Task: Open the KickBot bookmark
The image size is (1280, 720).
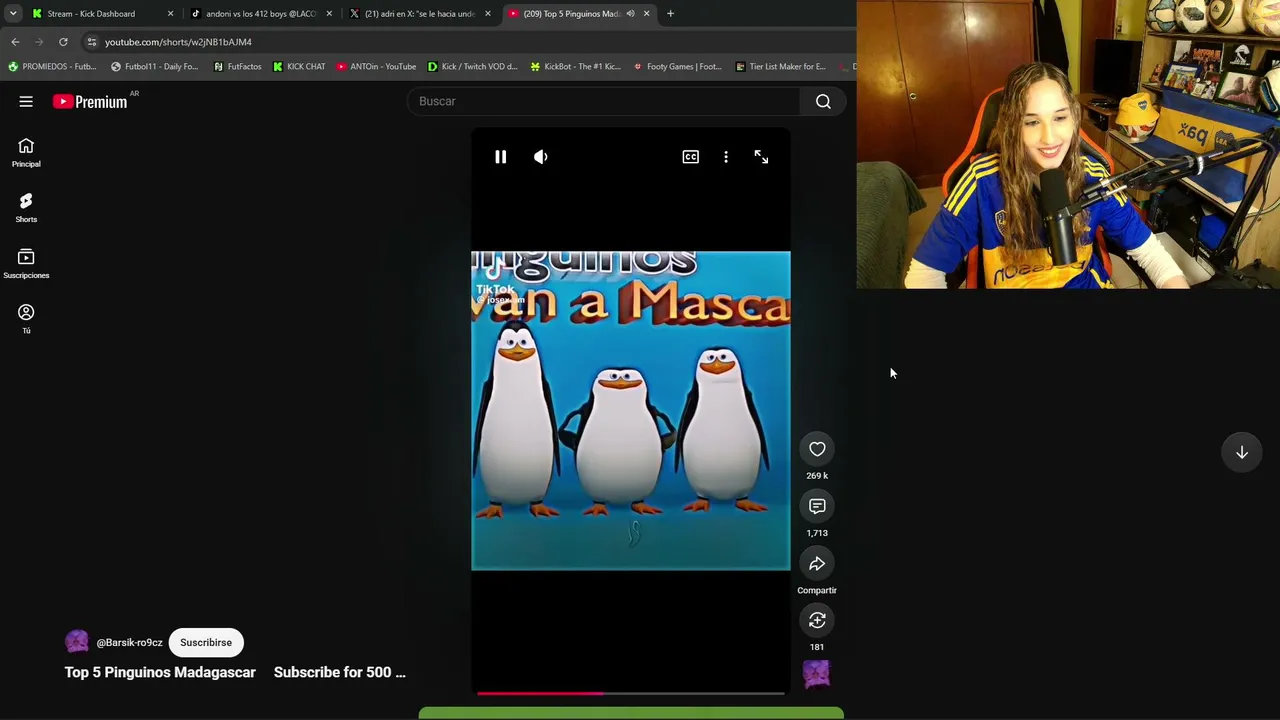Action: (x=575, y=67)
